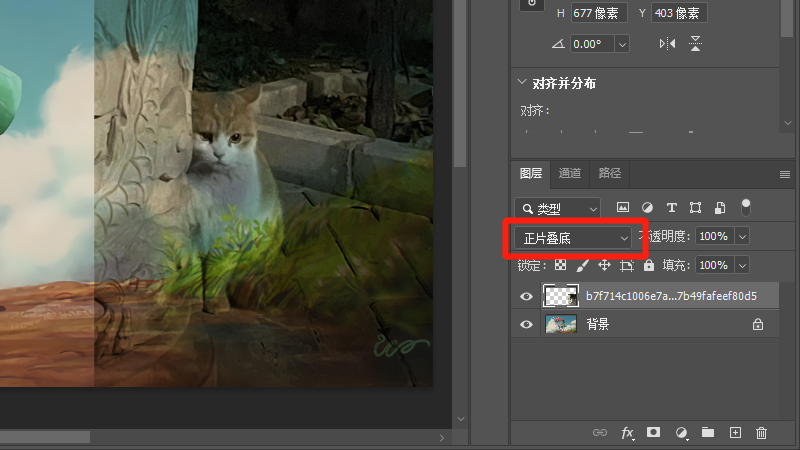Toggle the layer filter on/off switch
The image size is (800, 450).
pyautogui.click(x=746, y=207)
